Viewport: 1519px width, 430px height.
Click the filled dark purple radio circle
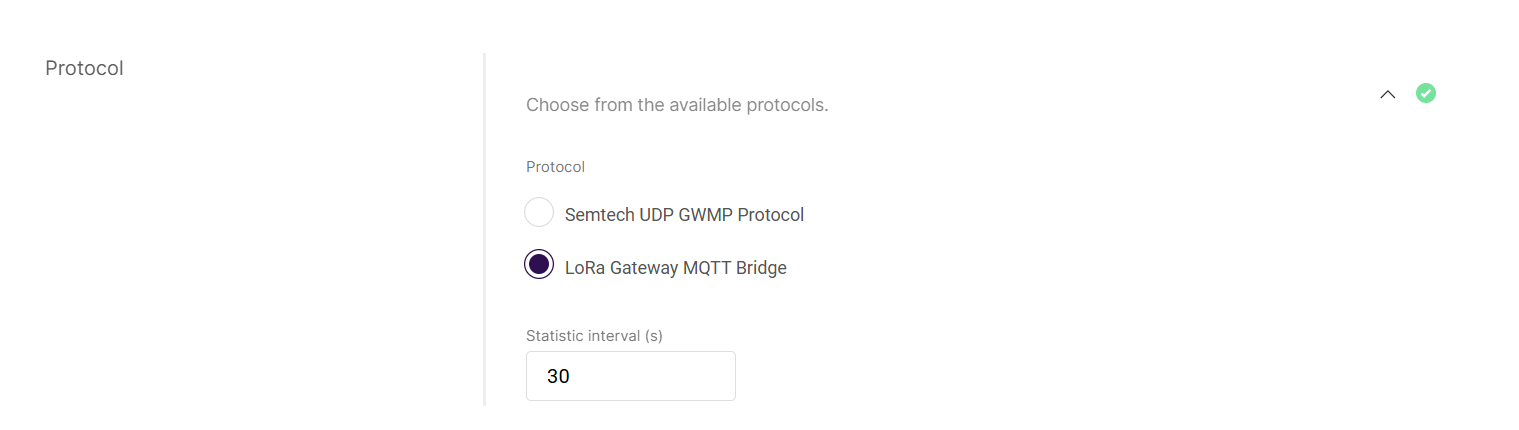(539, 264)
